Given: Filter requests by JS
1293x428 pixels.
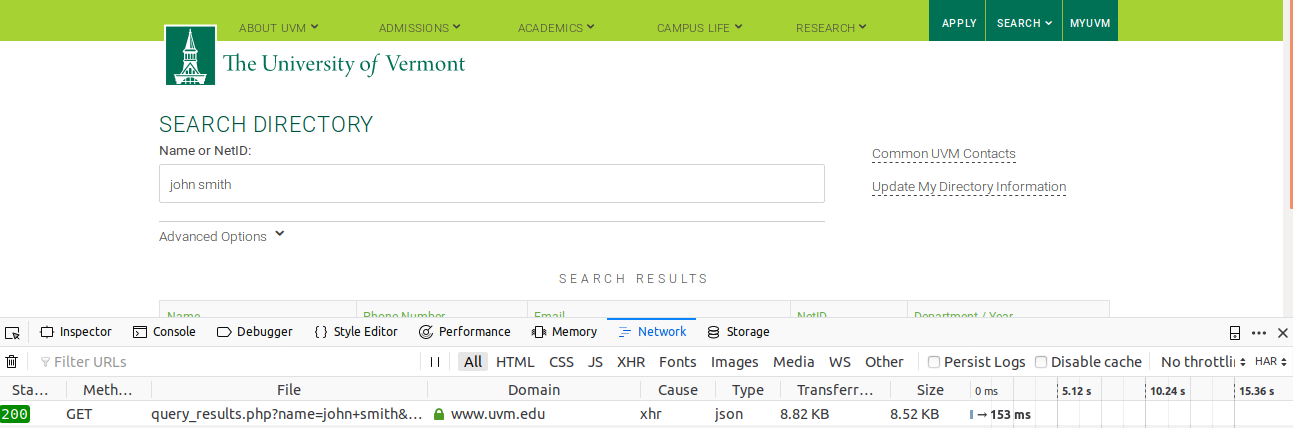Looking at the screenshot, I should (595, 362).
